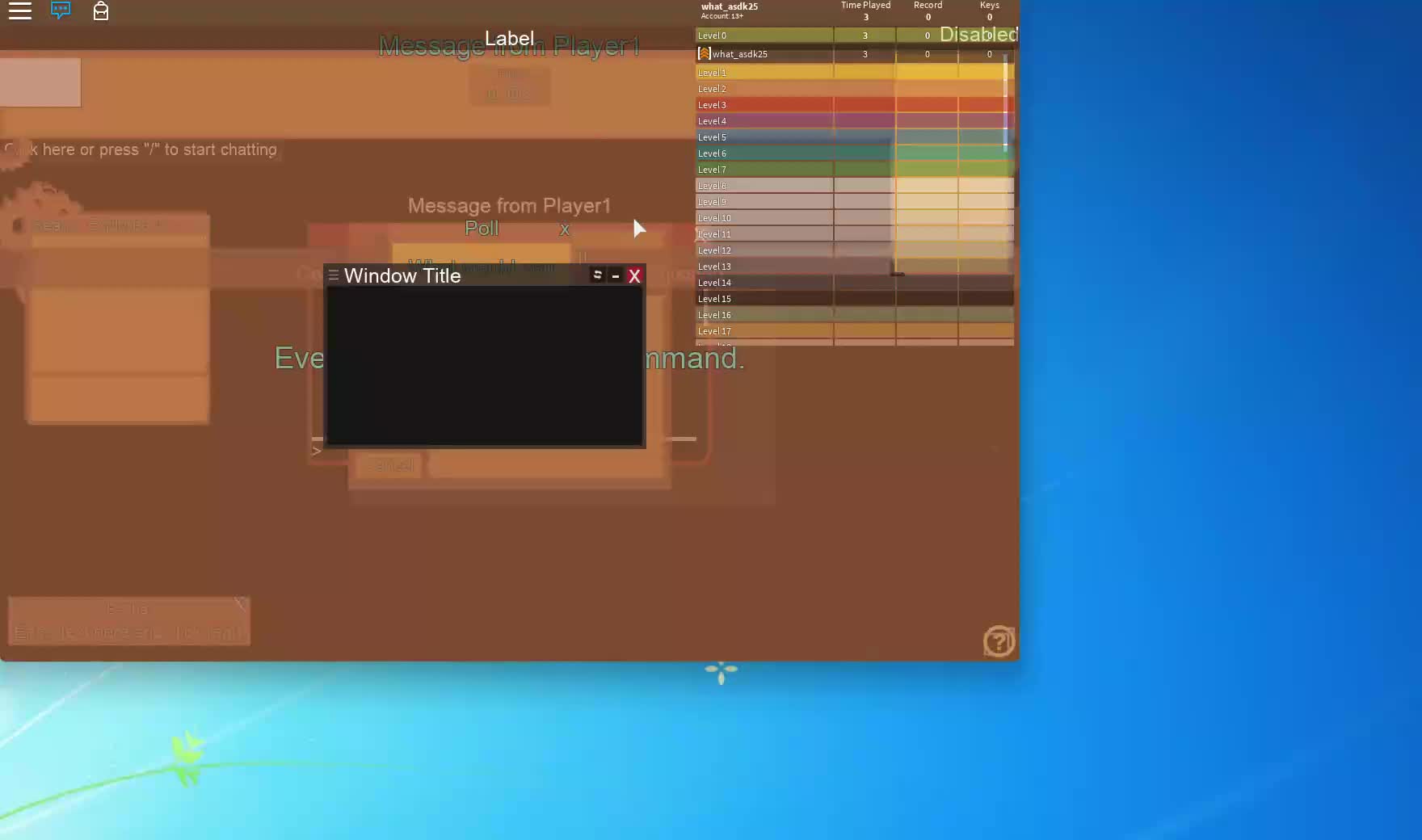
Task: Click the Keys column header
Action: coord(989,6)
